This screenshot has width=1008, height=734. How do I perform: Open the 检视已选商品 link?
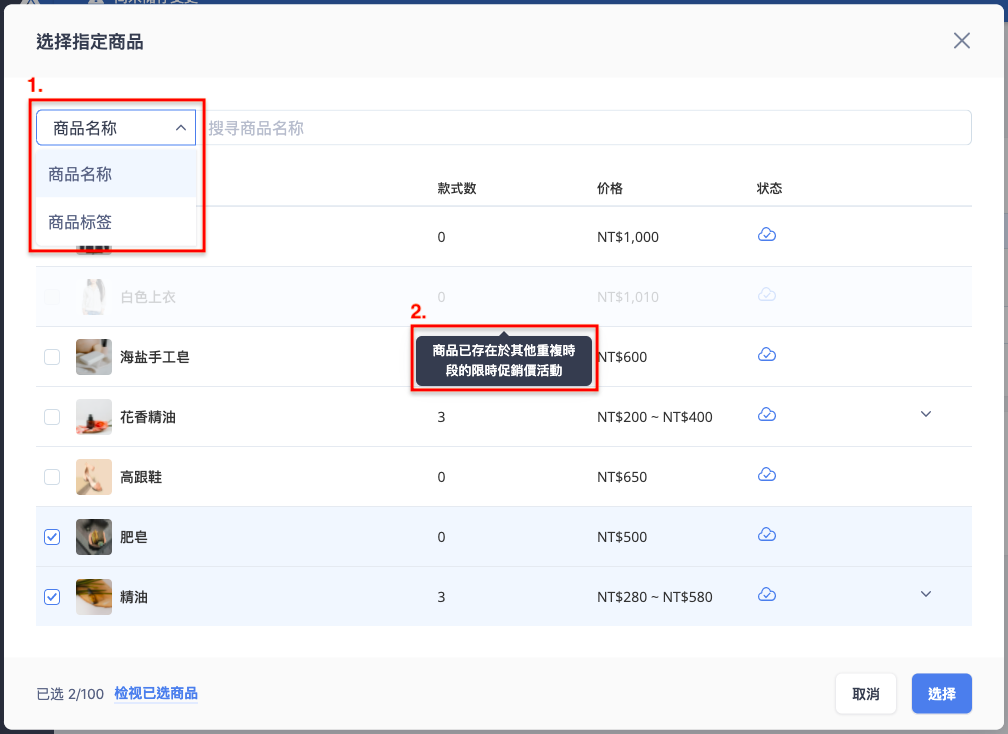click(156, 694)
